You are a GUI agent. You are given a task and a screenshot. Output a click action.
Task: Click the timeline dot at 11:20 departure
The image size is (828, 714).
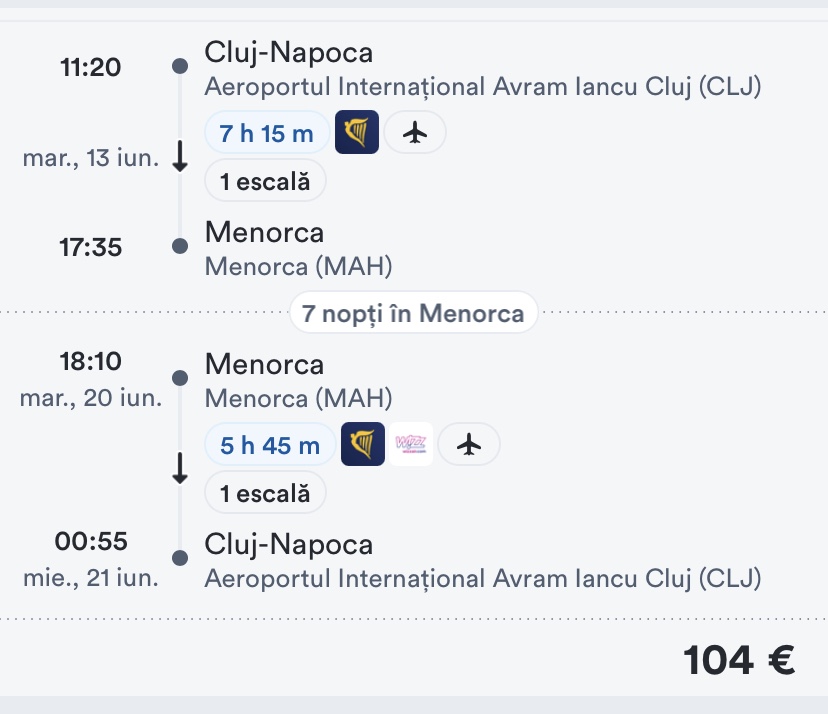[180, 66]
